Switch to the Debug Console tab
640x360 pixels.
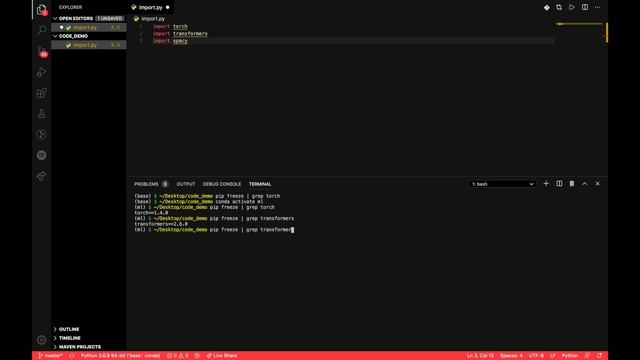tap(222, 184)
